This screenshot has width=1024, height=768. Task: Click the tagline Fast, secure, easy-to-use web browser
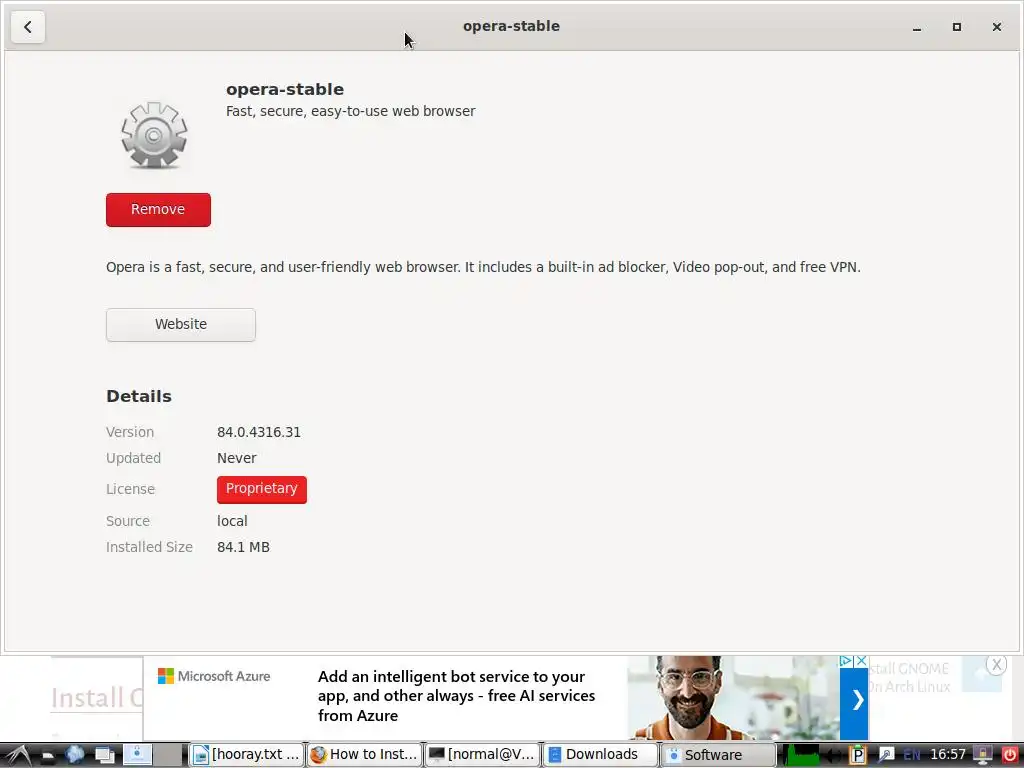point(351,112)
